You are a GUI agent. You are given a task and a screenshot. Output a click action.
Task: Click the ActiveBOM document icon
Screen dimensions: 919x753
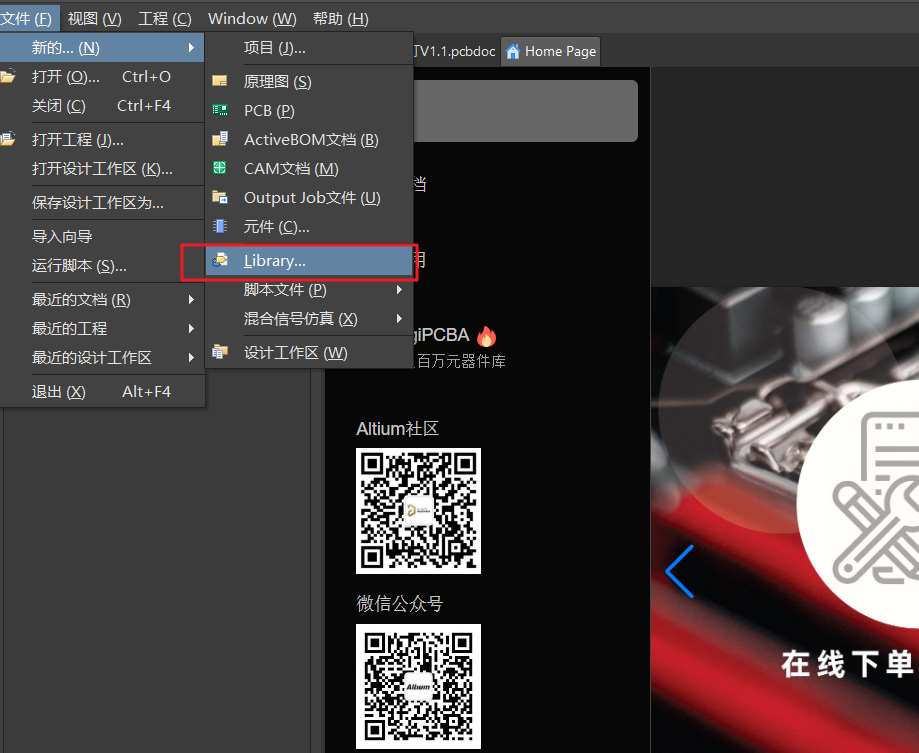click(220, 139)
